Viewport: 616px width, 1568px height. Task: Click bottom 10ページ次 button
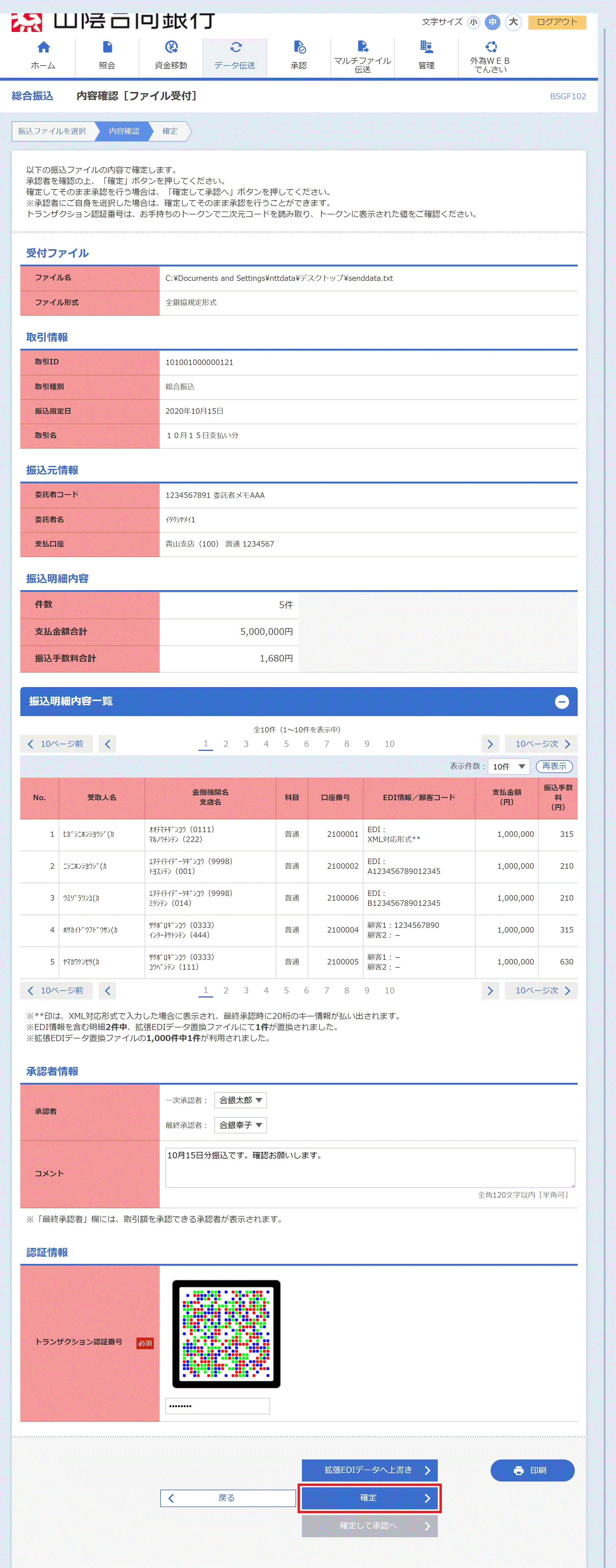pos(542,990)
